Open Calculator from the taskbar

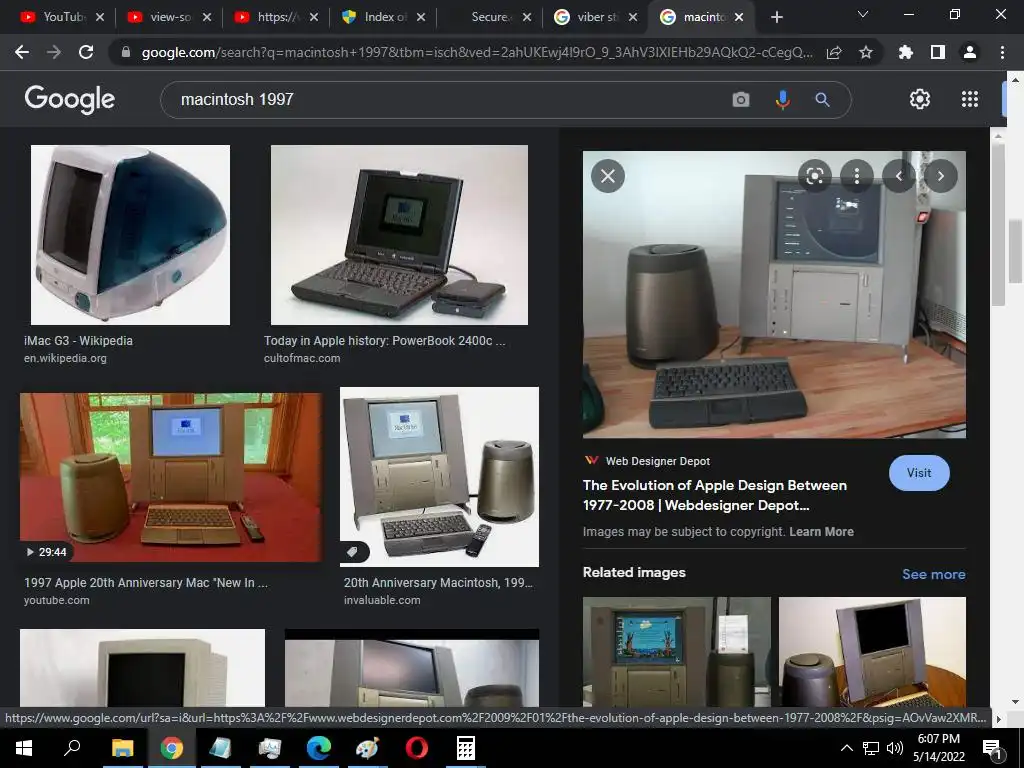coord(466,748)
